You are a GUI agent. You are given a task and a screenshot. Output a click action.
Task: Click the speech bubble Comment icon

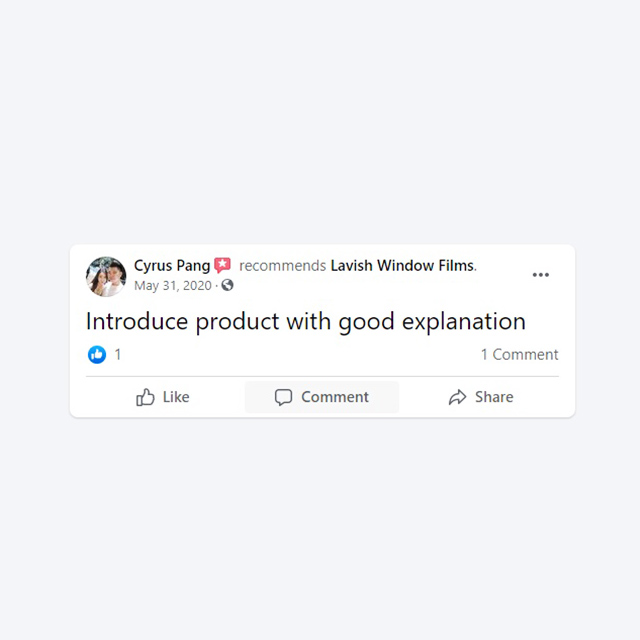pyautogui.click(x=283, y=397)
